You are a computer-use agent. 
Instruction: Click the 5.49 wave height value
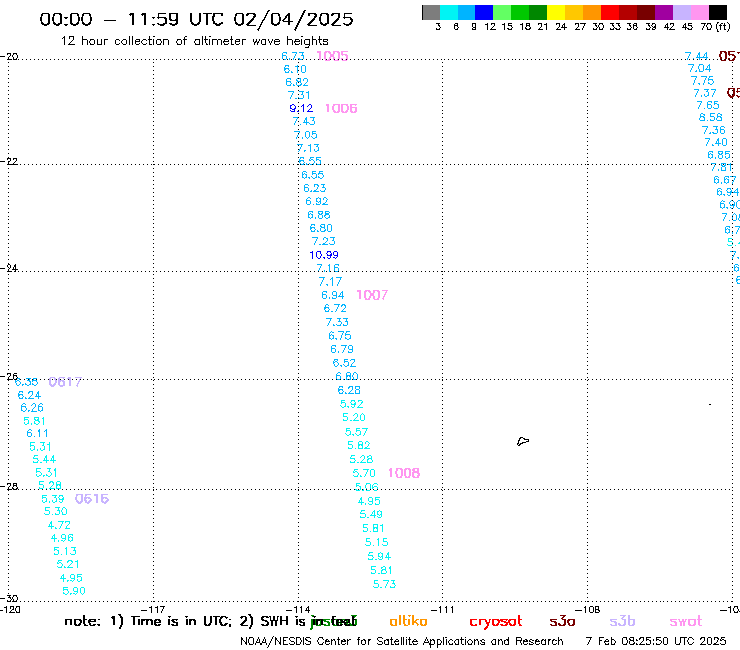[x=371, y=514]
